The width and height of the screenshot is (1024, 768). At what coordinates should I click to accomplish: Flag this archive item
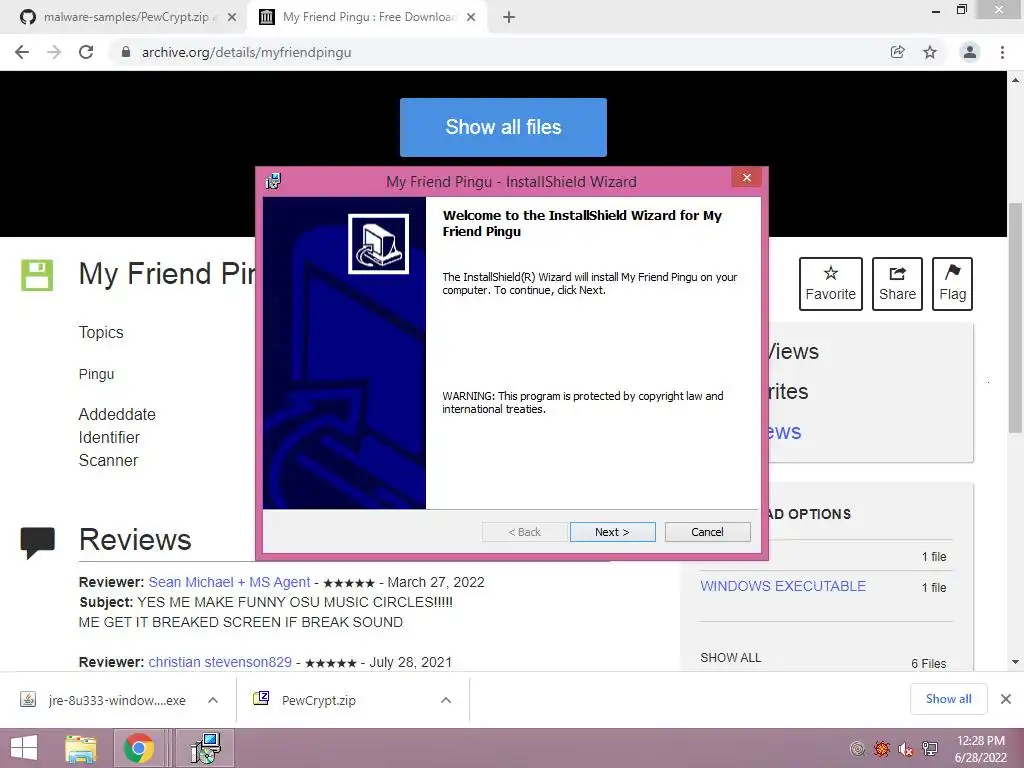(x=953, y=283)
